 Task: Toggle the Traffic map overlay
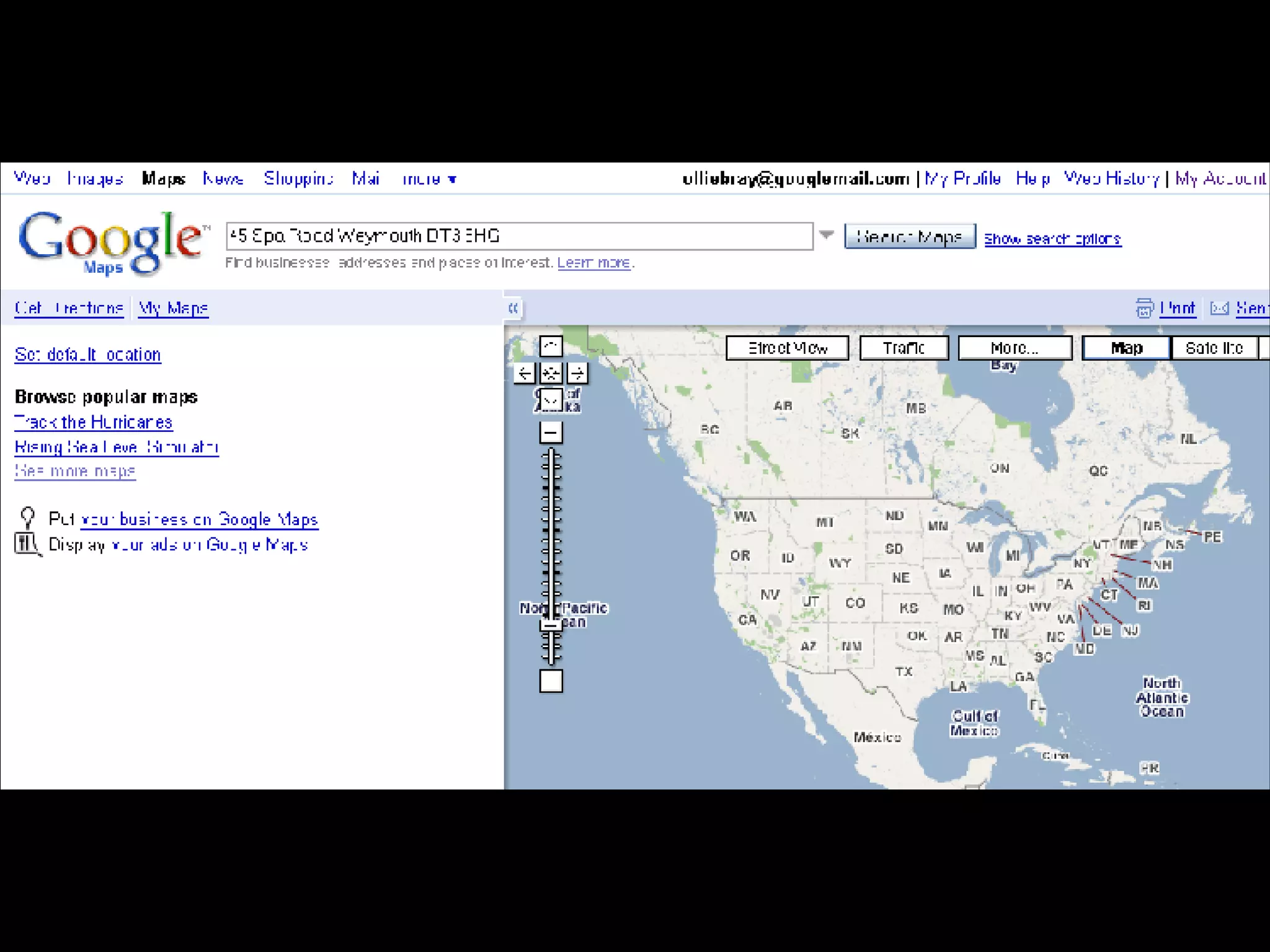click(904, 348)
